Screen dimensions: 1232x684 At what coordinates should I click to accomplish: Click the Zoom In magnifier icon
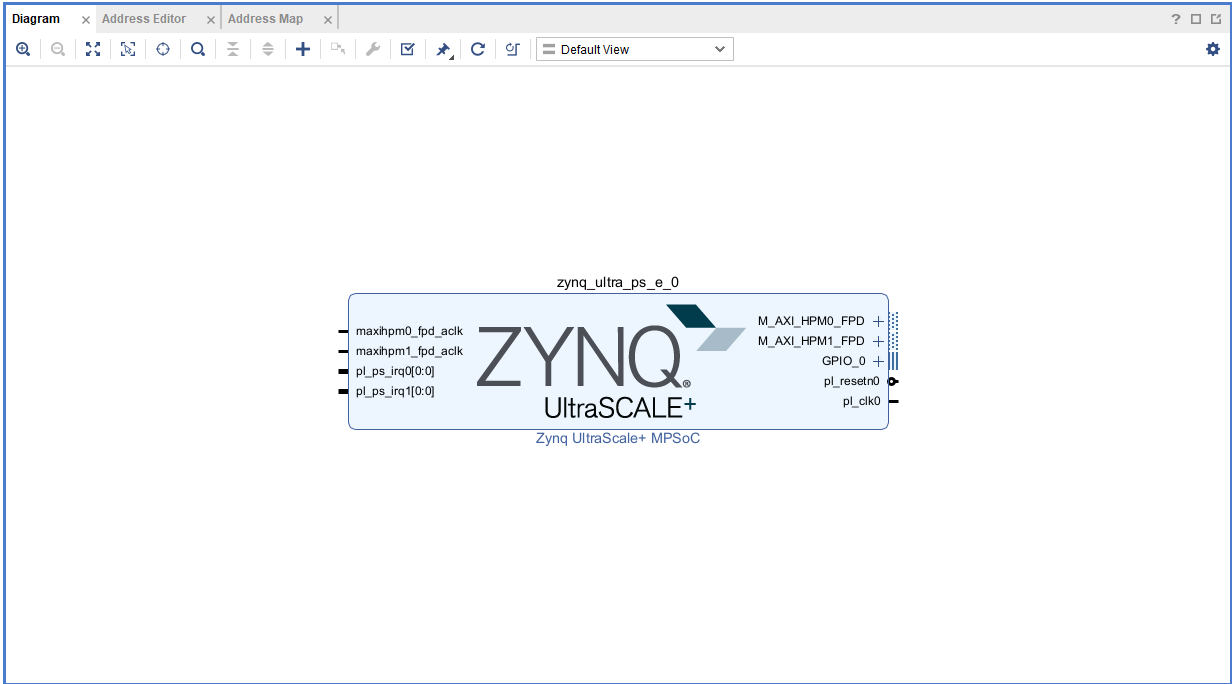click(x=23, y=49)
